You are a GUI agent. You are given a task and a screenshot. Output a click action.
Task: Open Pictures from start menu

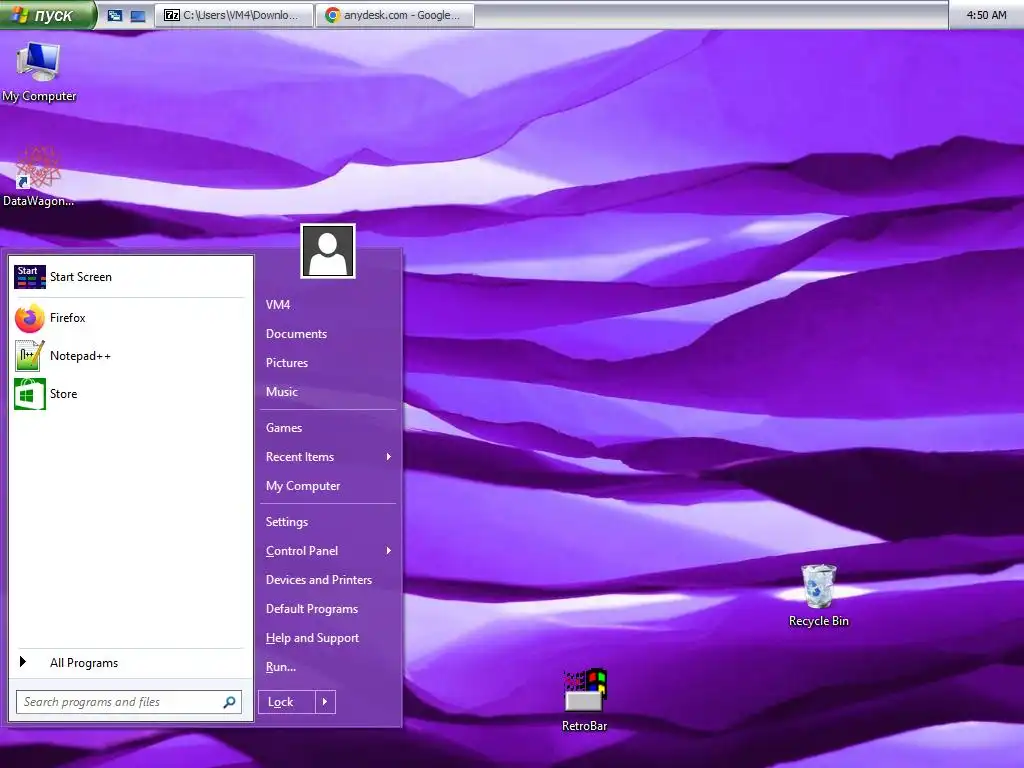point(328,362)
